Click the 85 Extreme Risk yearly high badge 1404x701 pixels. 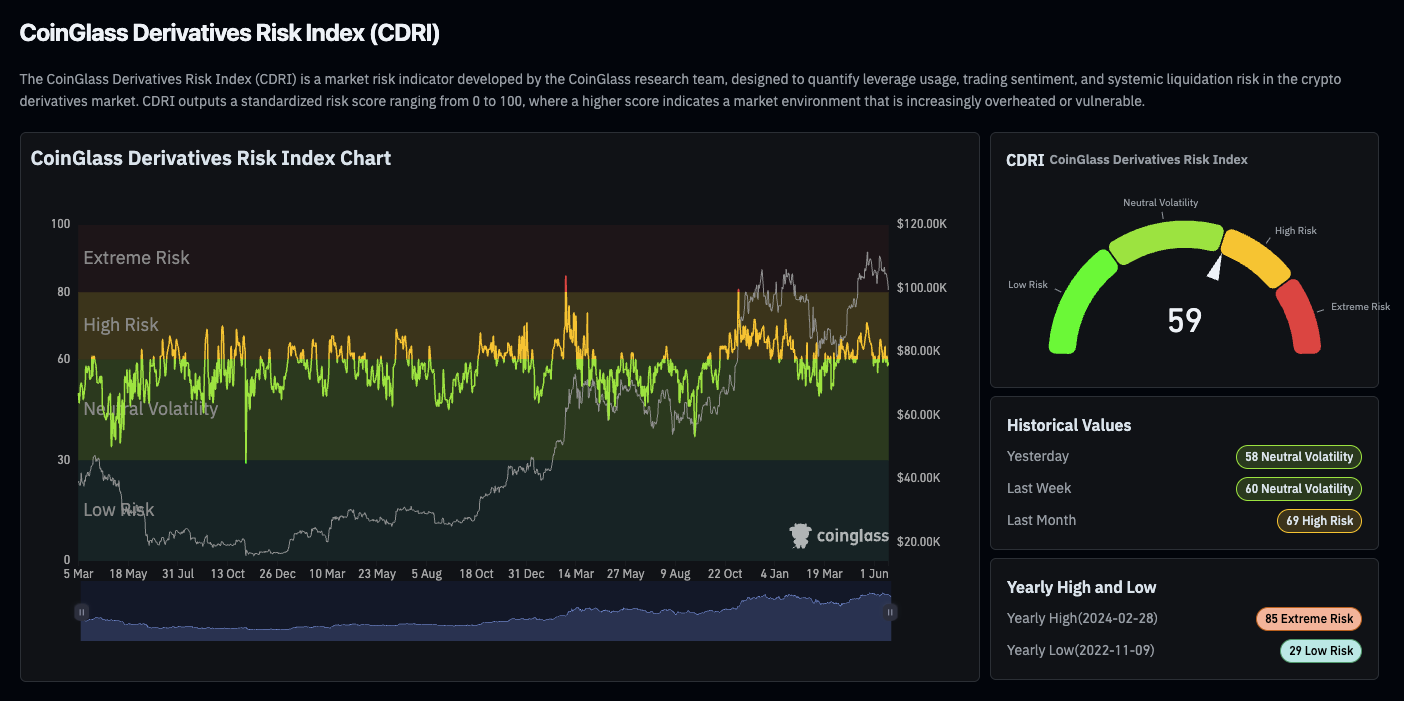coord(1308,619)
